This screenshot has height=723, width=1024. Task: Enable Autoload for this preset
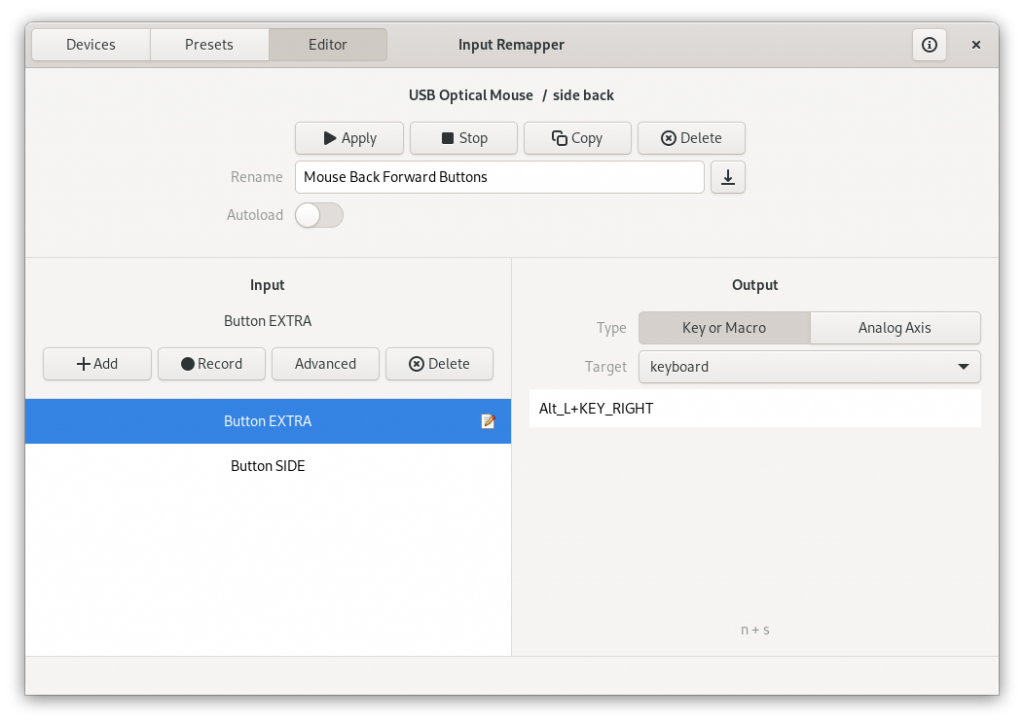click(318, 215)
